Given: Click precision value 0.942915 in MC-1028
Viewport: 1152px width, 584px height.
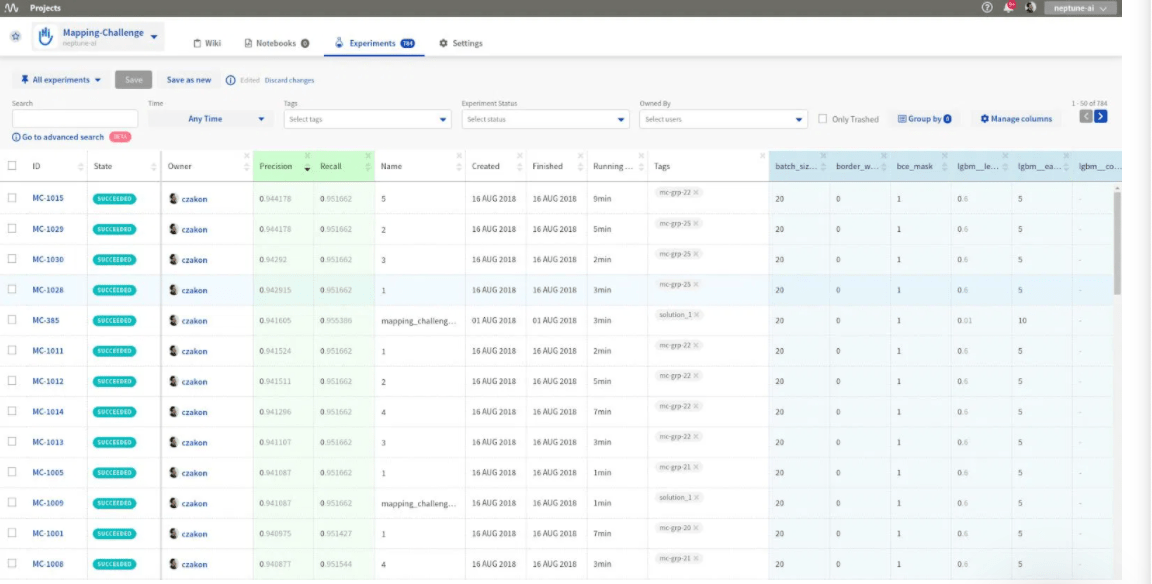Looking at the screenshot, I should pyautogui.click(x=275, y=290).
